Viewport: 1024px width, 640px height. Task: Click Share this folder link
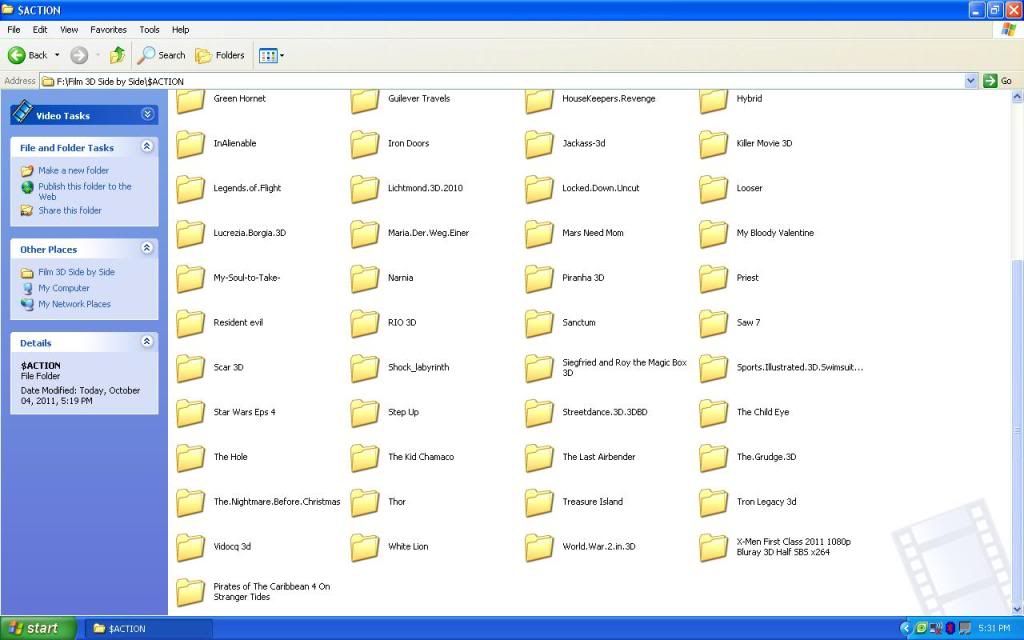pos(70,210)
